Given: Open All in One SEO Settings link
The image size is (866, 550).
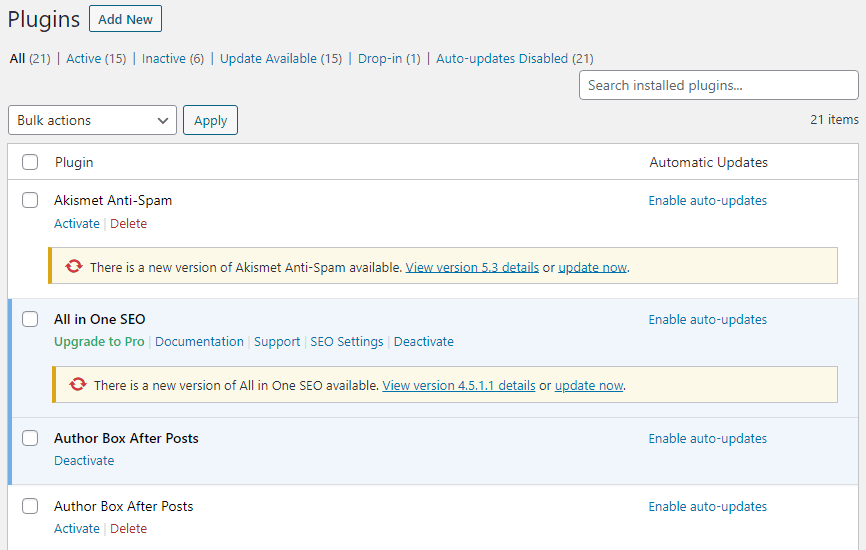Looking at the screenshot, I should (x=347, y=342).
